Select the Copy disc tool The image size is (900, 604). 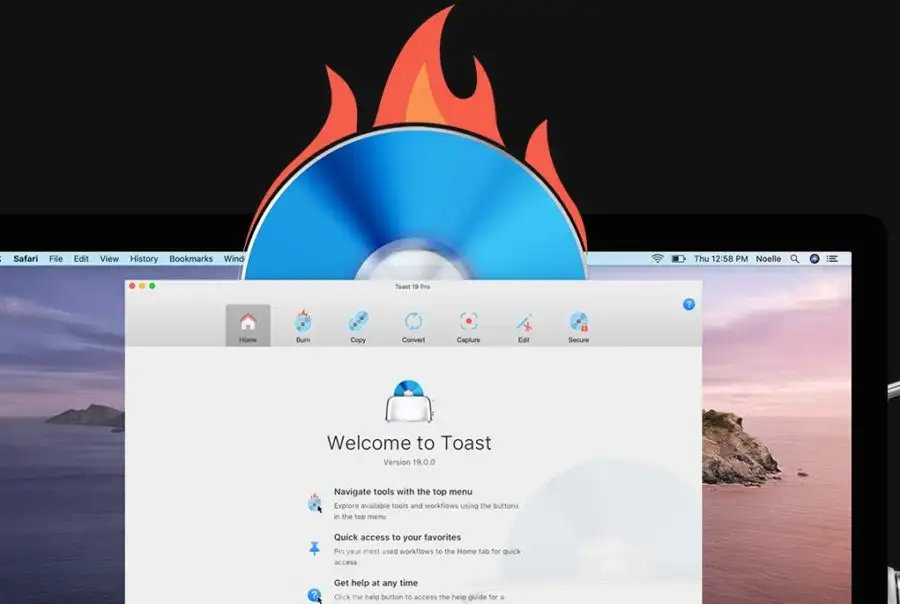(358, 325)
